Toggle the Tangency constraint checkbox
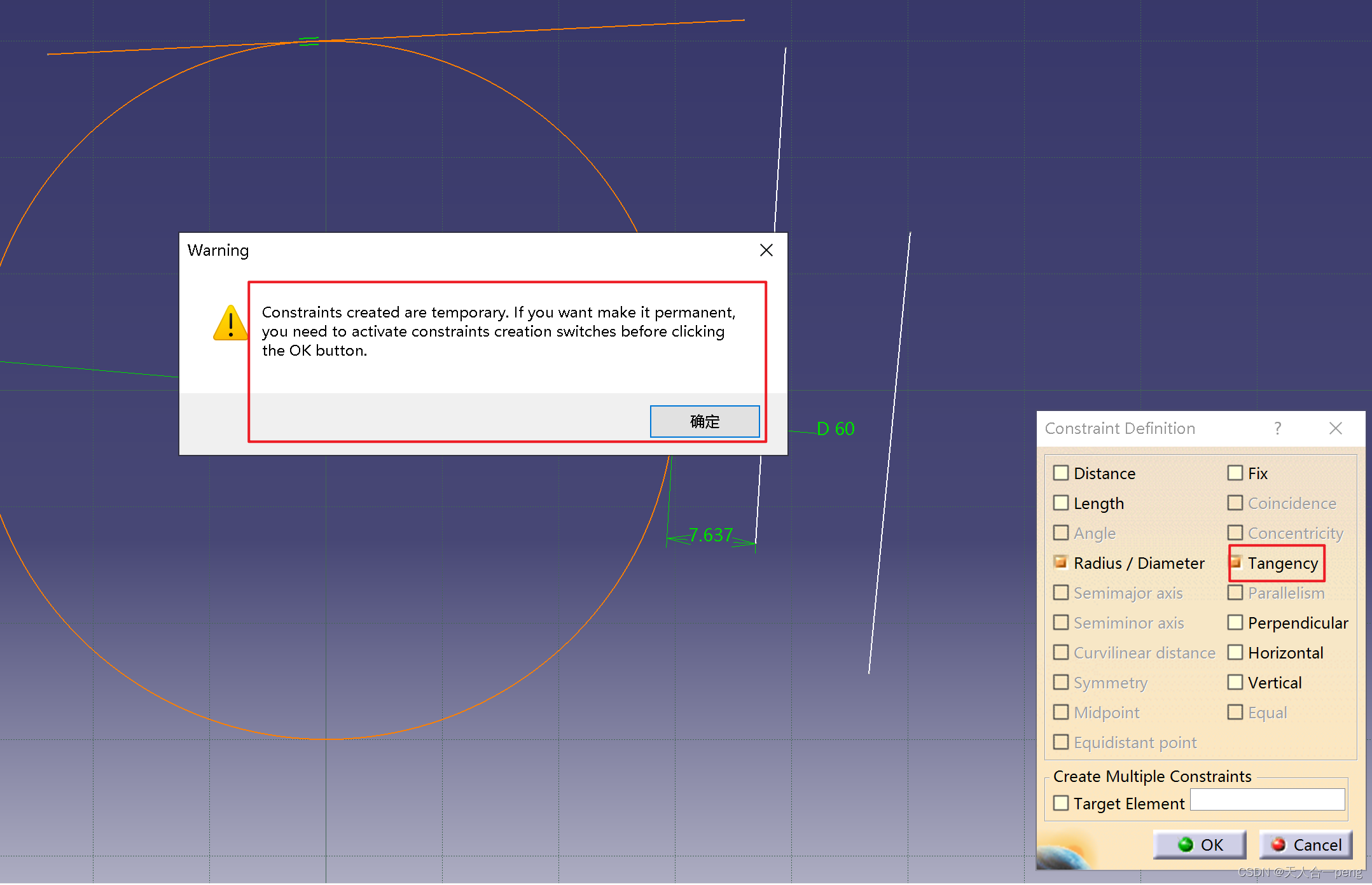 coord(1235,562)
